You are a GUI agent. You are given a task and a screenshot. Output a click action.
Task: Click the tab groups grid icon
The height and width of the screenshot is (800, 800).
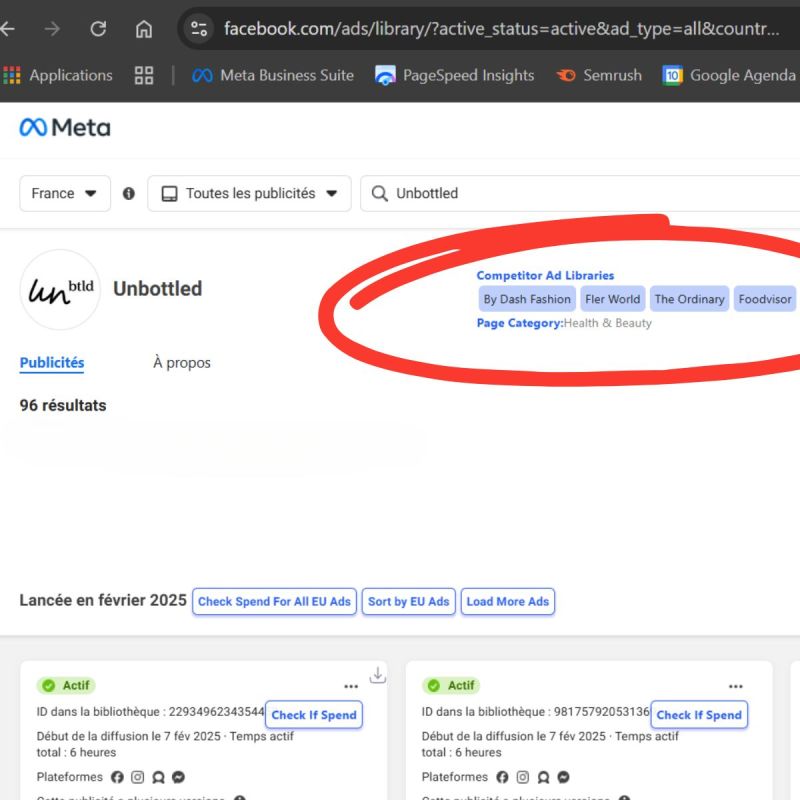coord(144,76)
